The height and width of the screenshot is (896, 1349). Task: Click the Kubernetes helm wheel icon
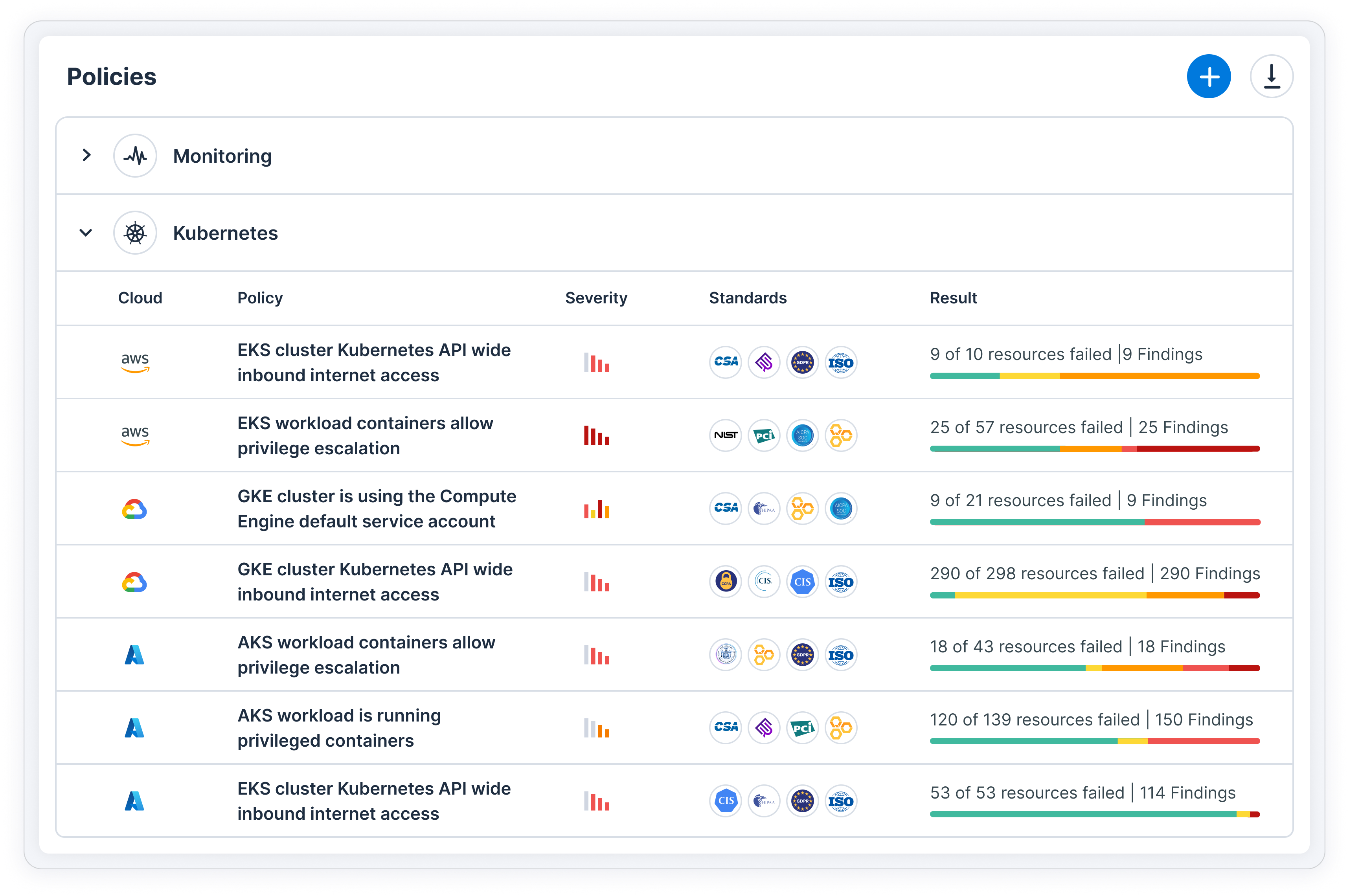[136, 233]
